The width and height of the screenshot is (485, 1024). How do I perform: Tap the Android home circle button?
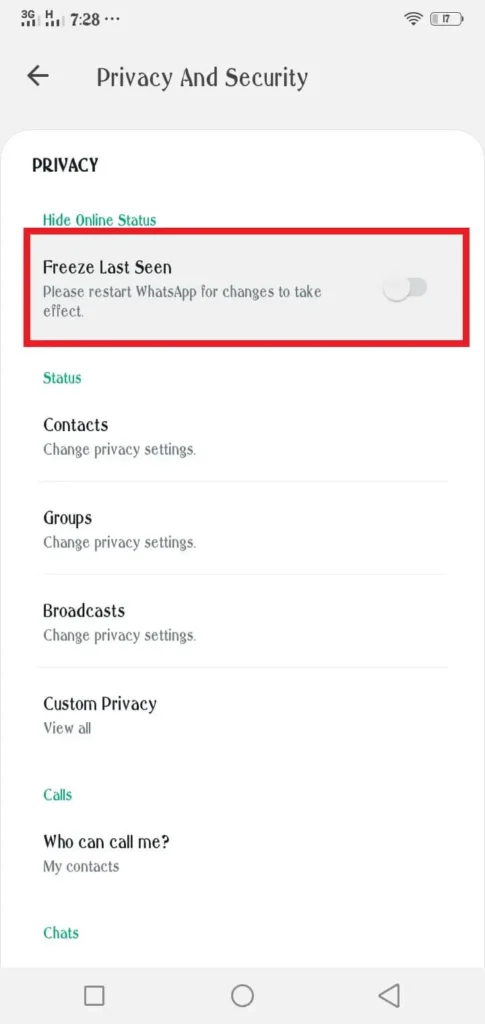coord(242,995)
